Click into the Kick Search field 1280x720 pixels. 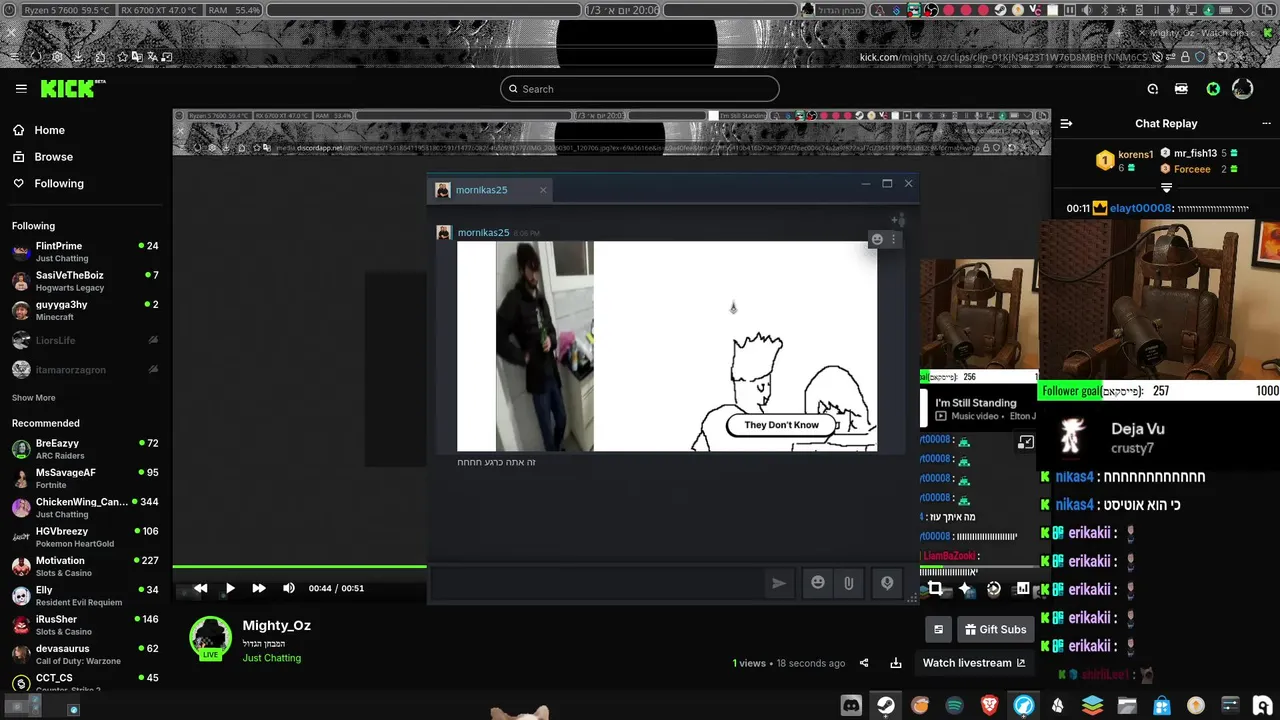pyautogui.click(x=640, y=89)
